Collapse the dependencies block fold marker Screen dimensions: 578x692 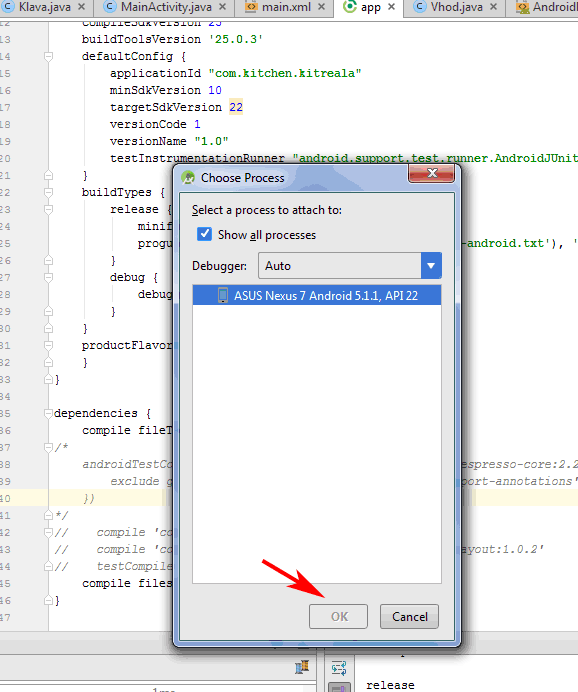tap(48, 413)
